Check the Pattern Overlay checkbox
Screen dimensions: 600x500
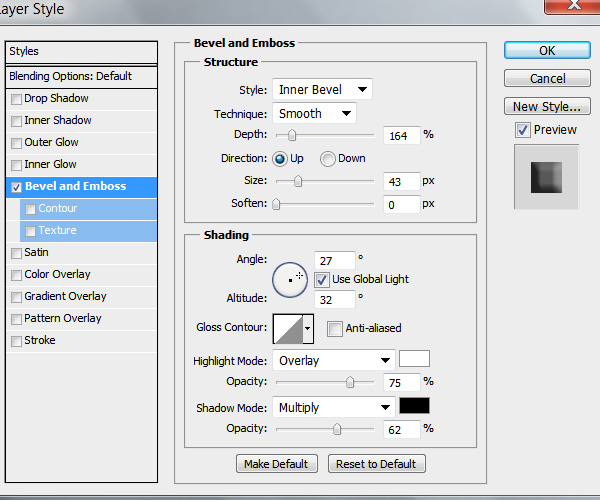(x=16, y=319)
